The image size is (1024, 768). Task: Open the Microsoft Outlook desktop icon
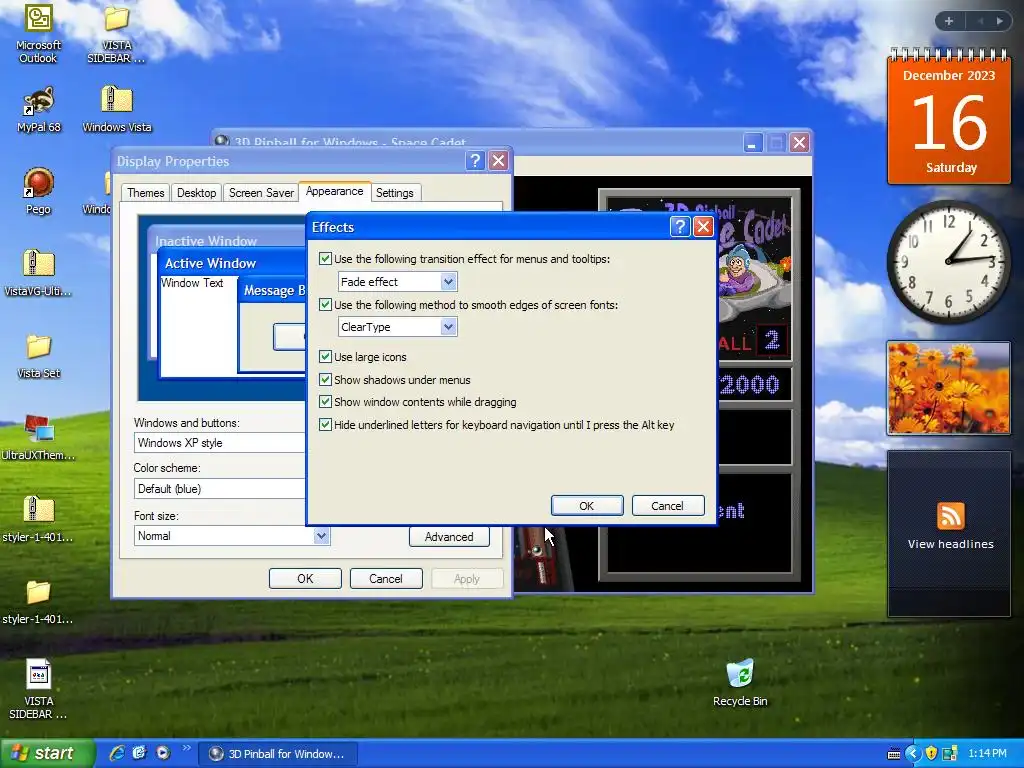(x=38, y=33)
